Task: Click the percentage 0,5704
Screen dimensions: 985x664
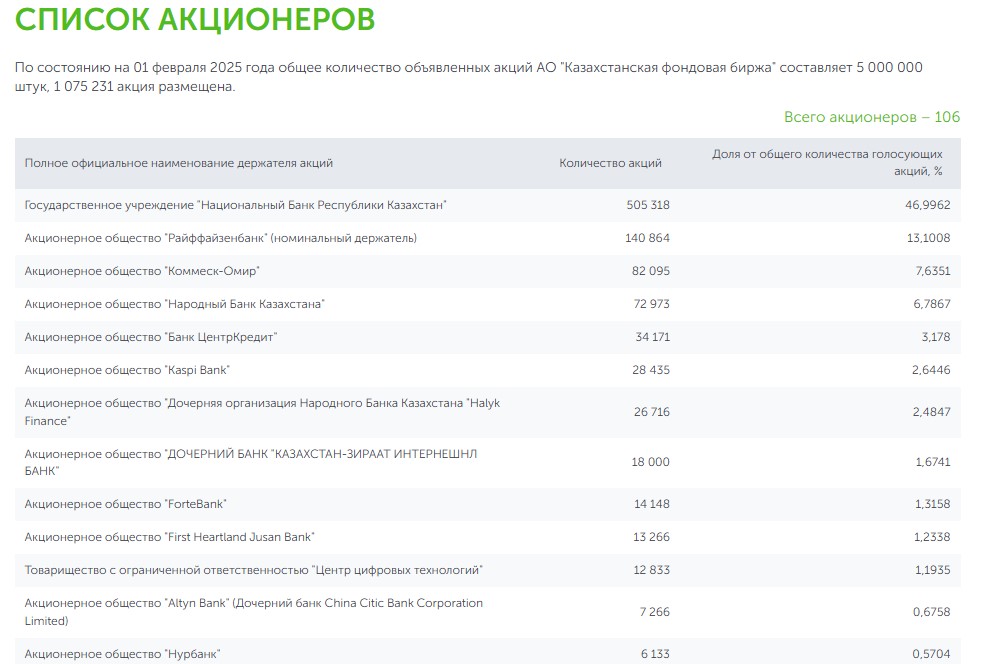Action: pyautogui.click(x=932, y=655)
